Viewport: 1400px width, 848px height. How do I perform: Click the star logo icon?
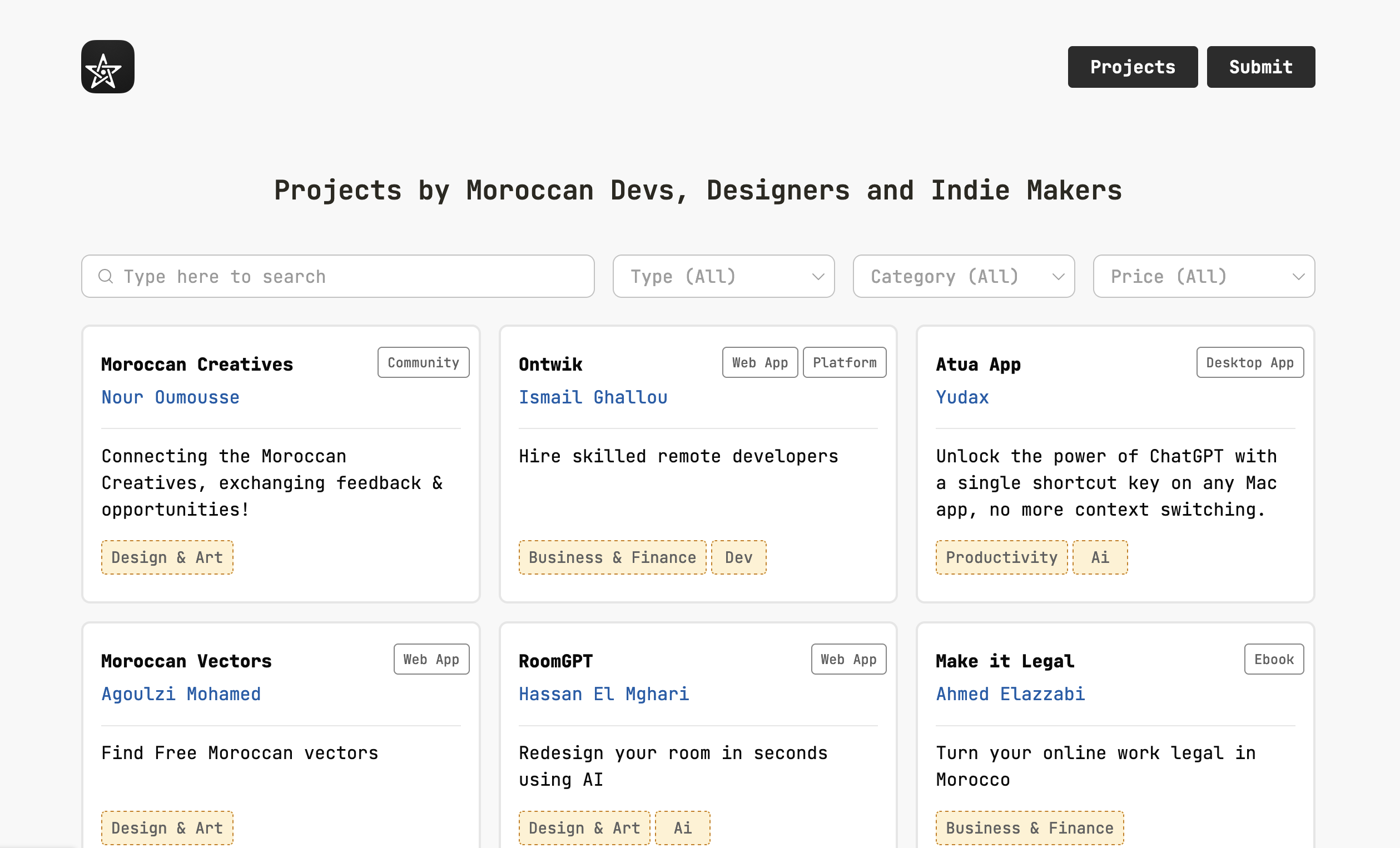click(107, 67)
